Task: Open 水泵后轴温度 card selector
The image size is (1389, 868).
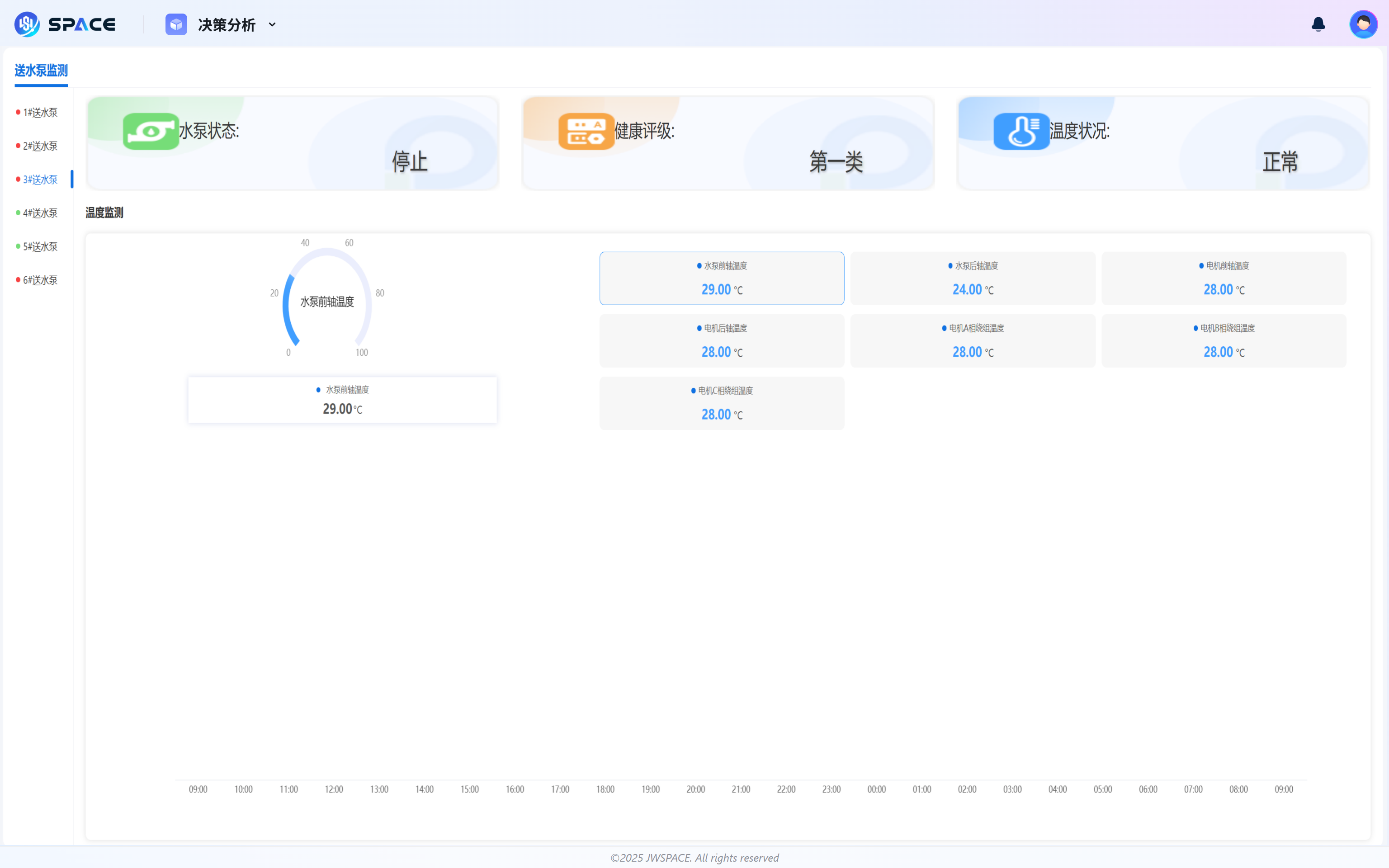Action: pos(972,278)
